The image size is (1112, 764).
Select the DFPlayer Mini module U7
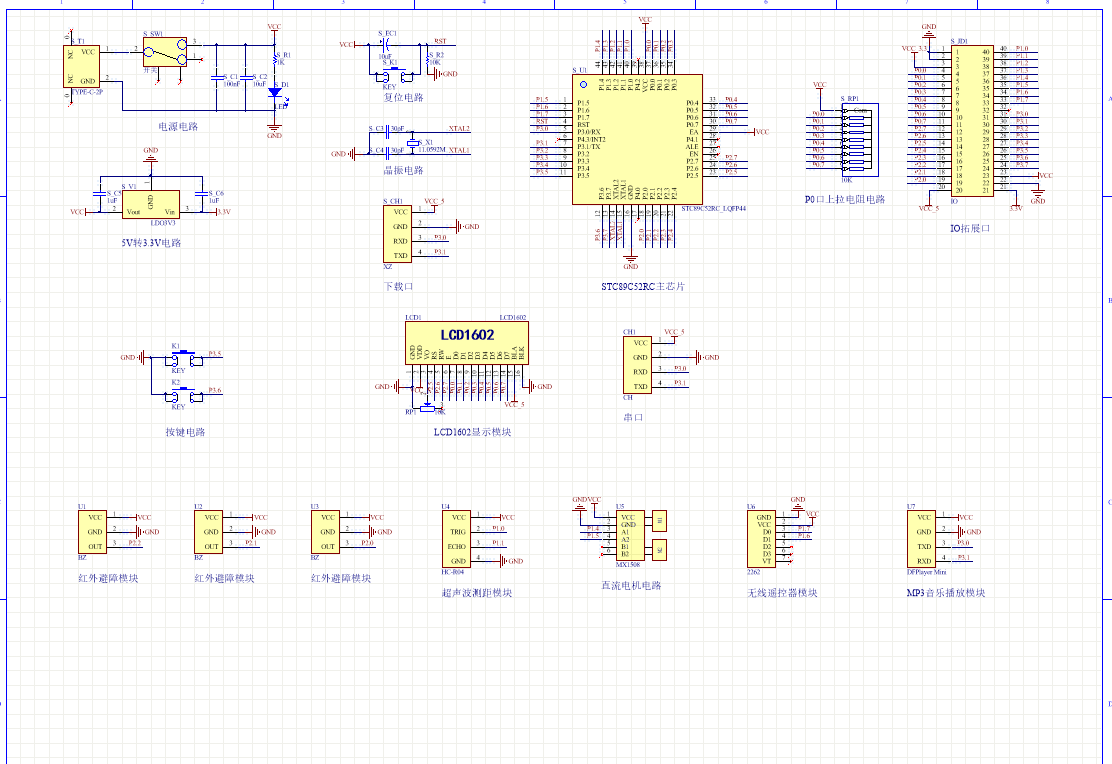tap(924, 539)
